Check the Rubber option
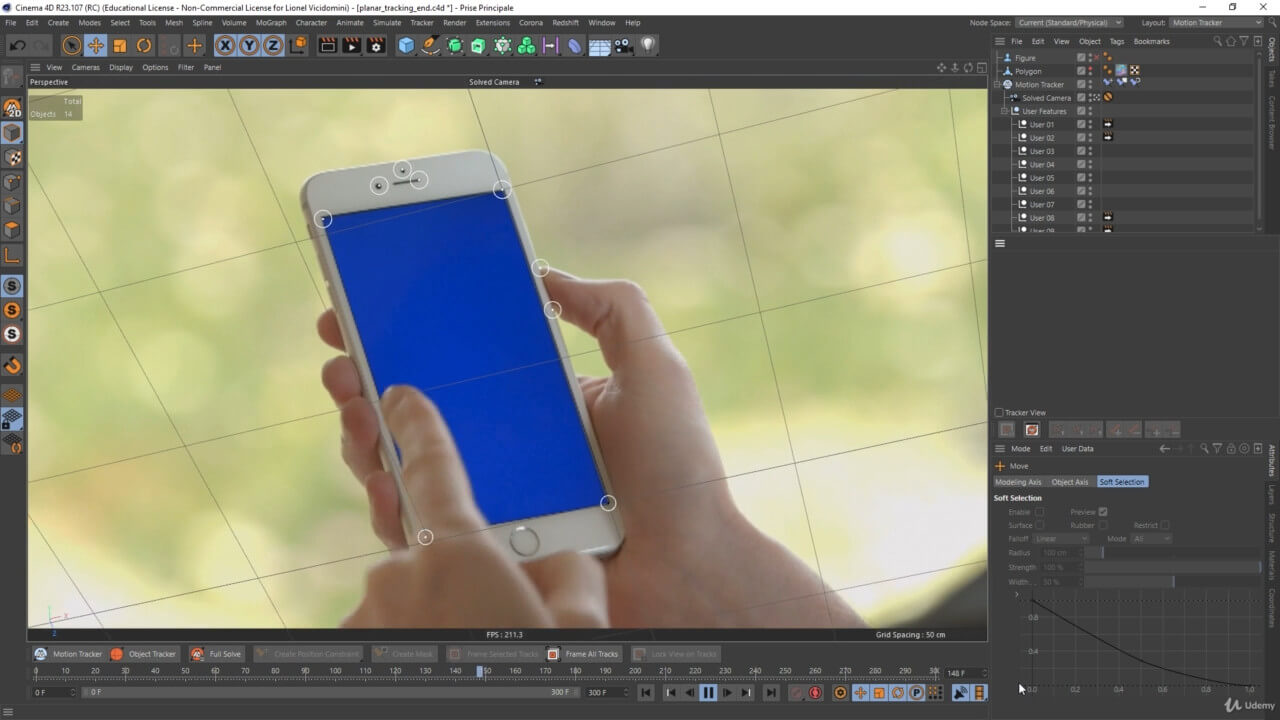The width and height of the screenshot is (1280, 720). point(1103,525)
